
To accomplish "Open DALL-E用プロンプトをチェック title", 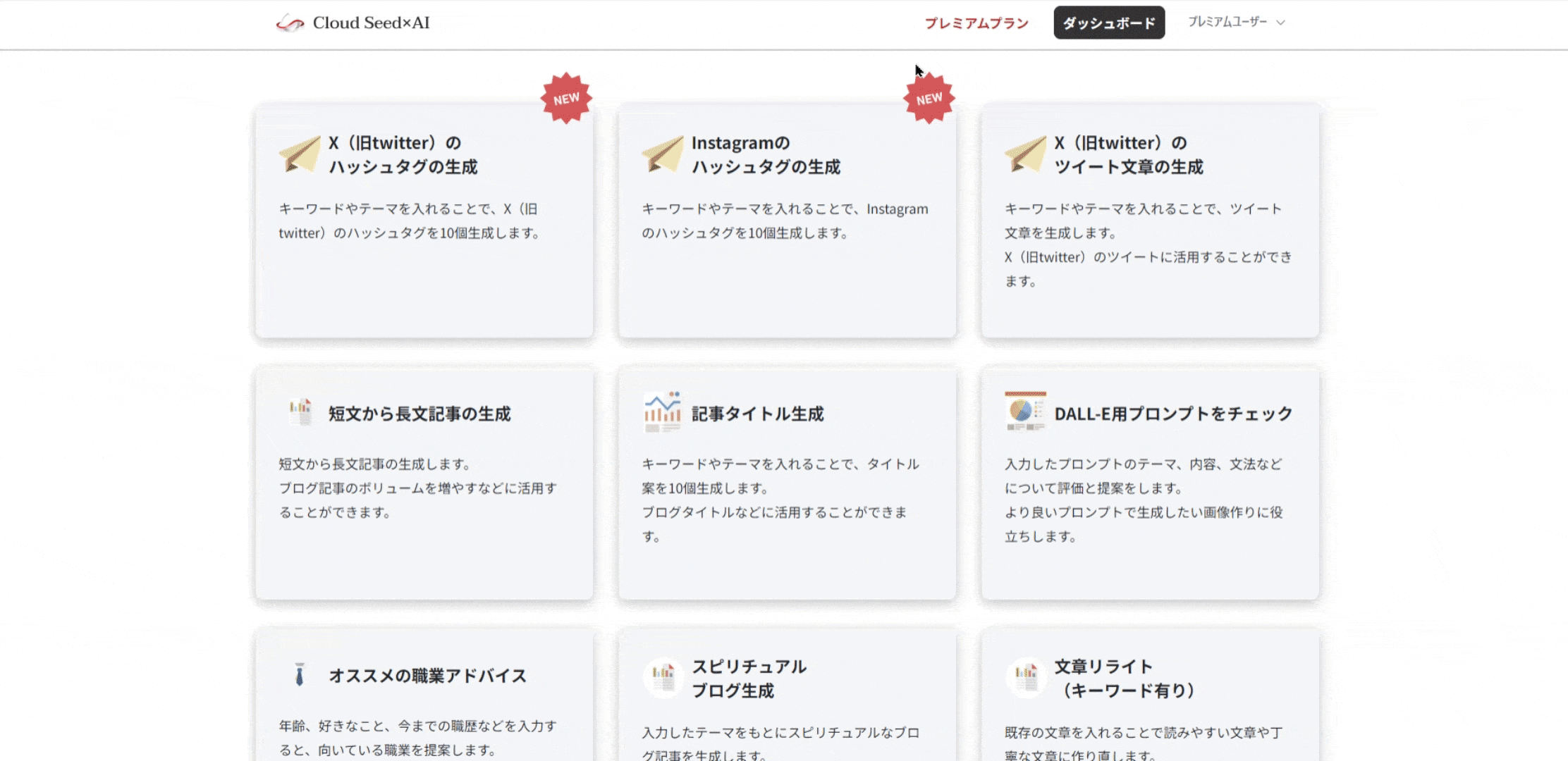I will (1173, 414).
